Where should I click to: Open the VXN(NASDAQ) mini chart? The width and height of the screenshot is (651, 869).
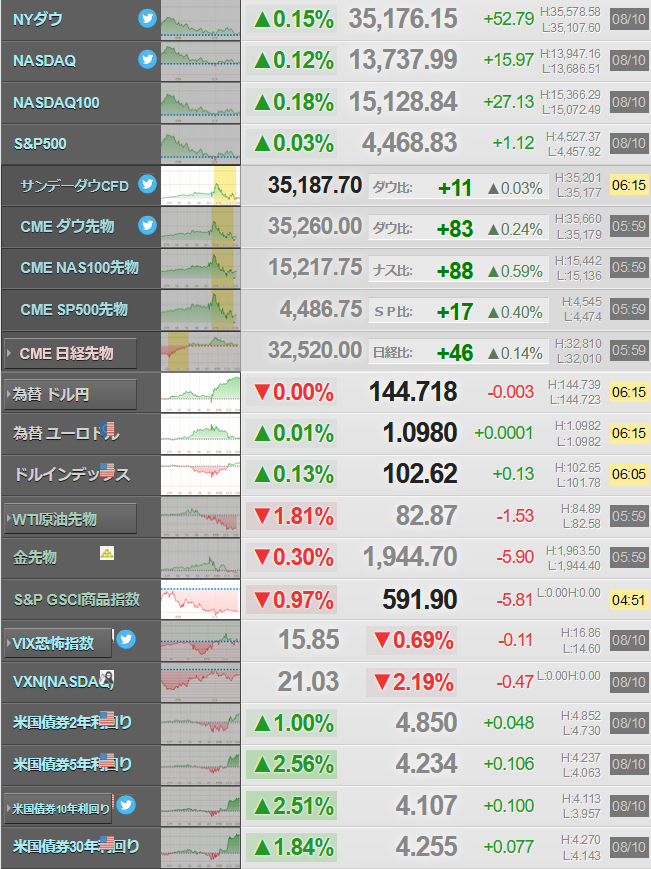pos(201,682)
